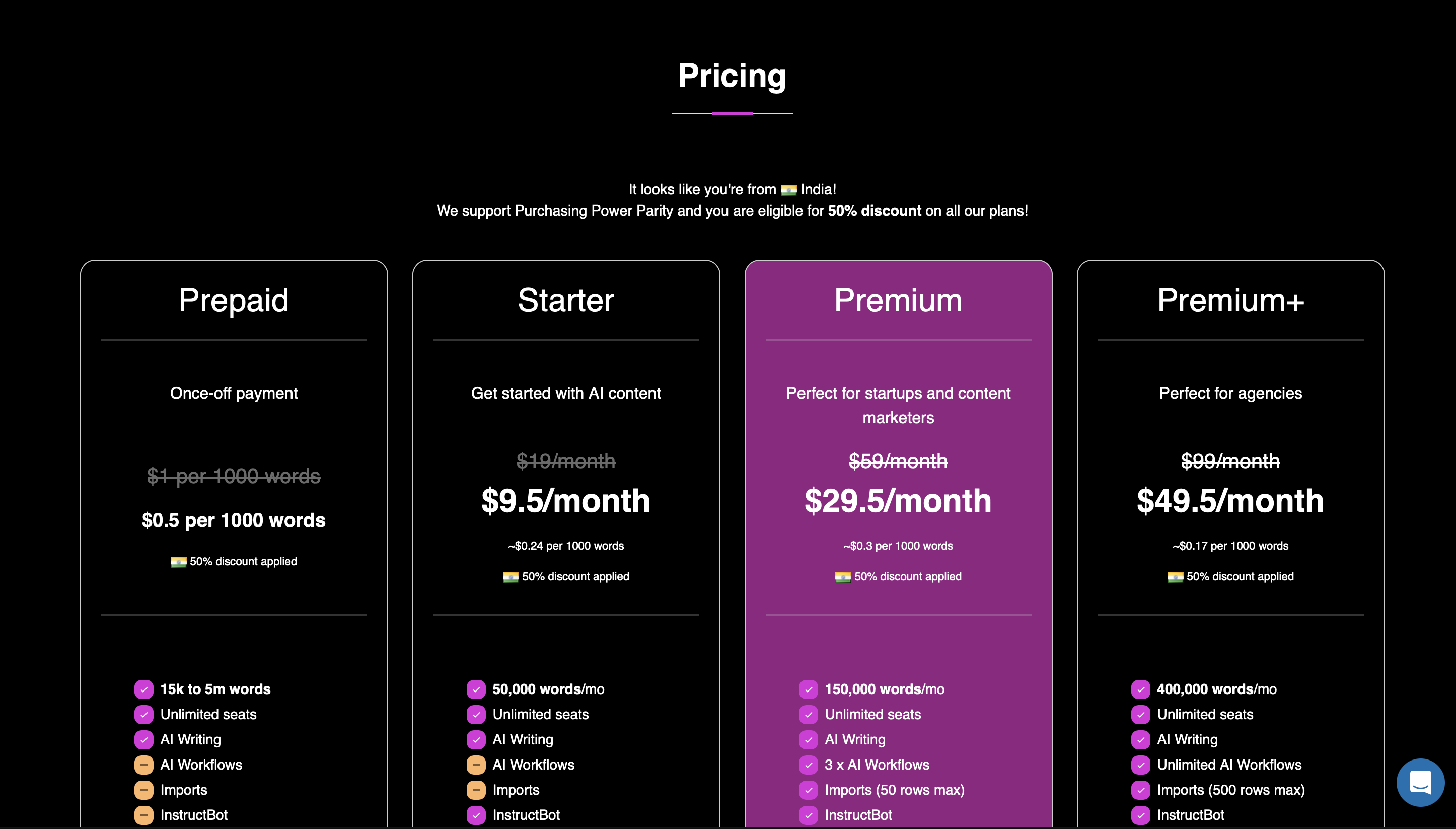Viewport: 1456px width, 829px height.
Task: Toggle the Prepaid AI Workflows minus checkbox
Action: 144,764
